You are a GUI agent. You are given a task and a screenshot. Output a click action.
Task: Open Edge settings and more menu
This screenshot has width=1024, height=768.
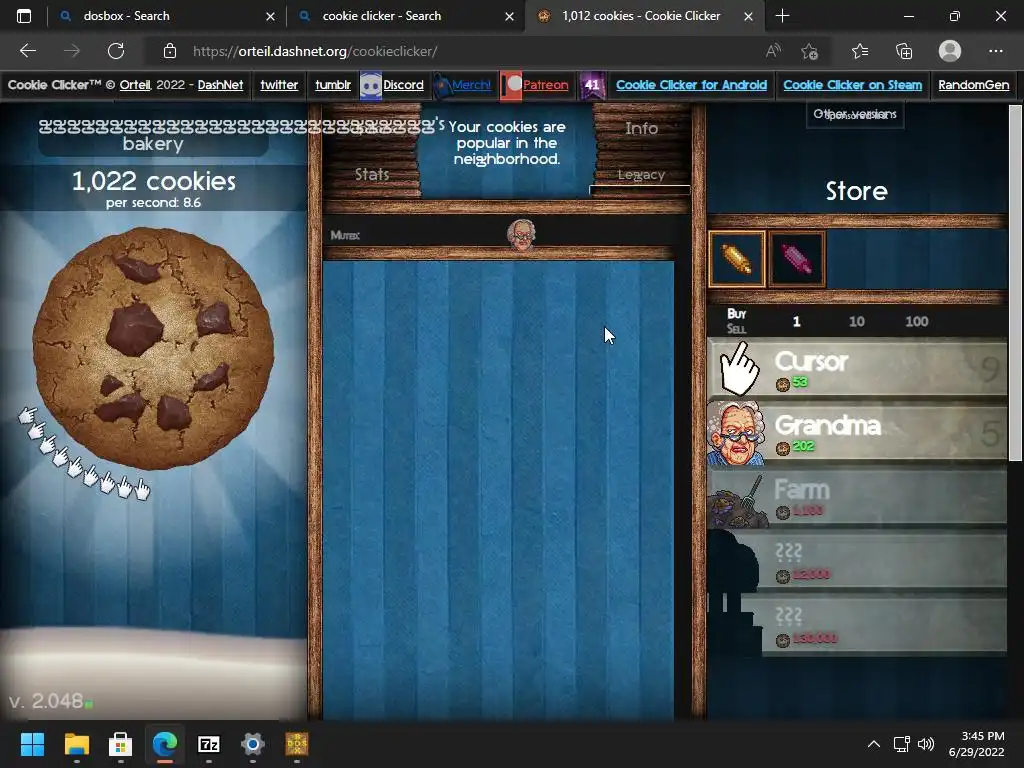pyautogui.click(x=995, y=51)
